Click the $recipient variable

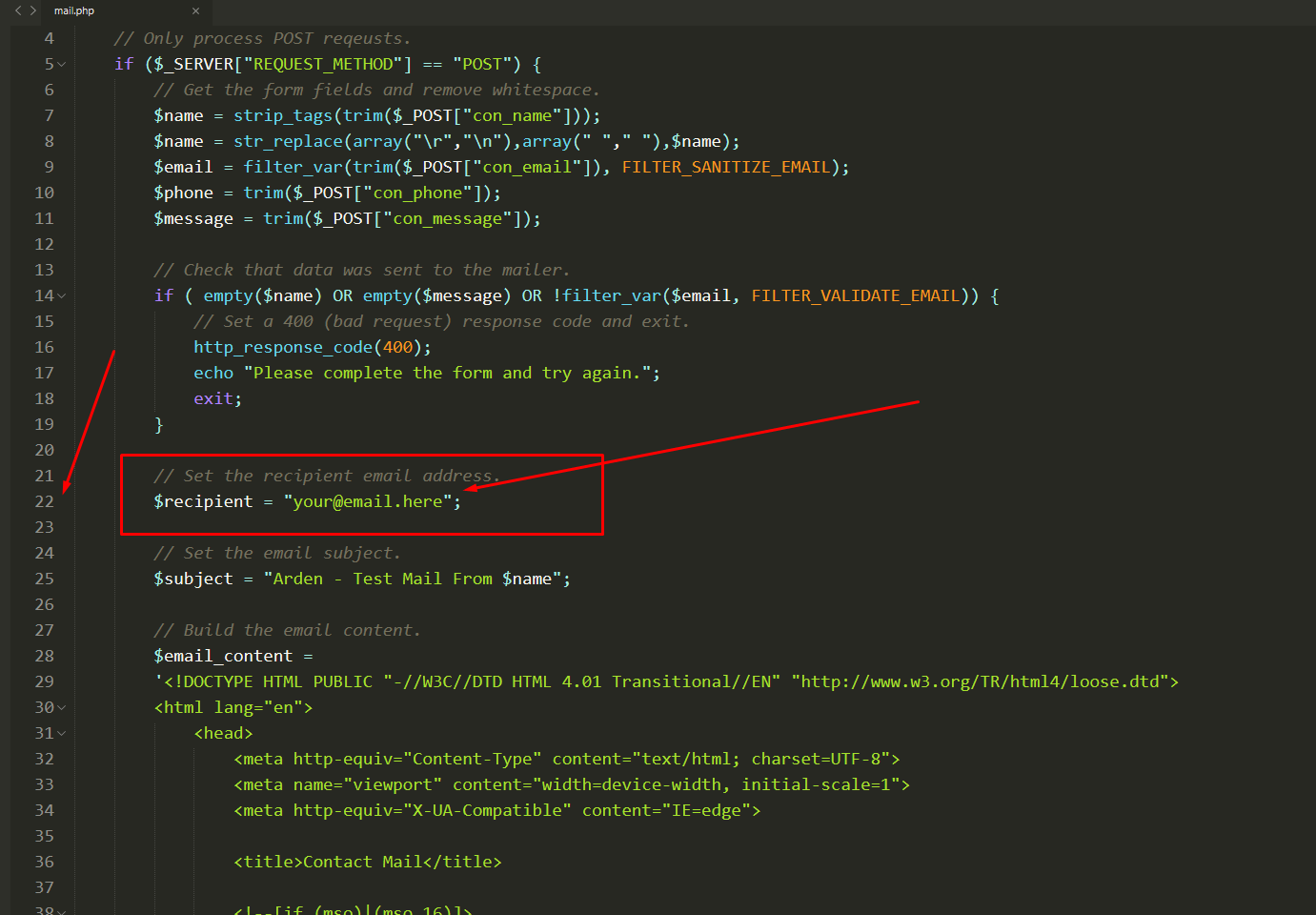coord(204,501)
